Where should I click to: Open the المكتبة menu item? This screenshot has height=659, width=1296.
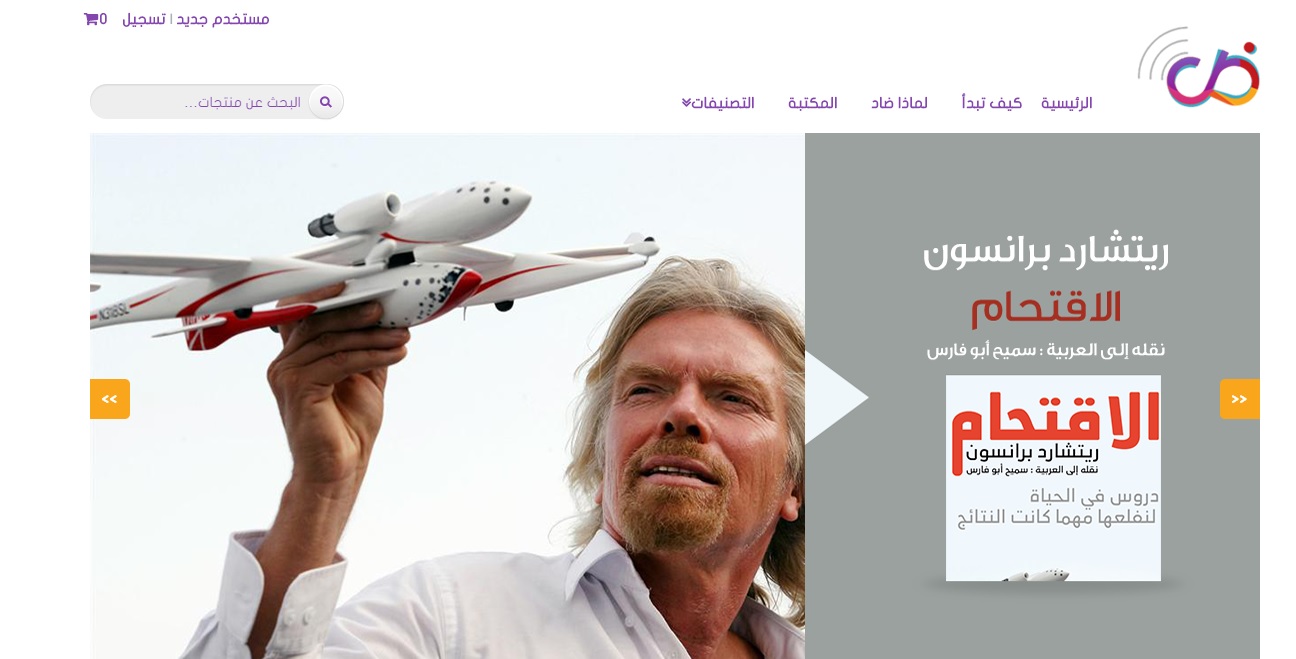[813, 103]
